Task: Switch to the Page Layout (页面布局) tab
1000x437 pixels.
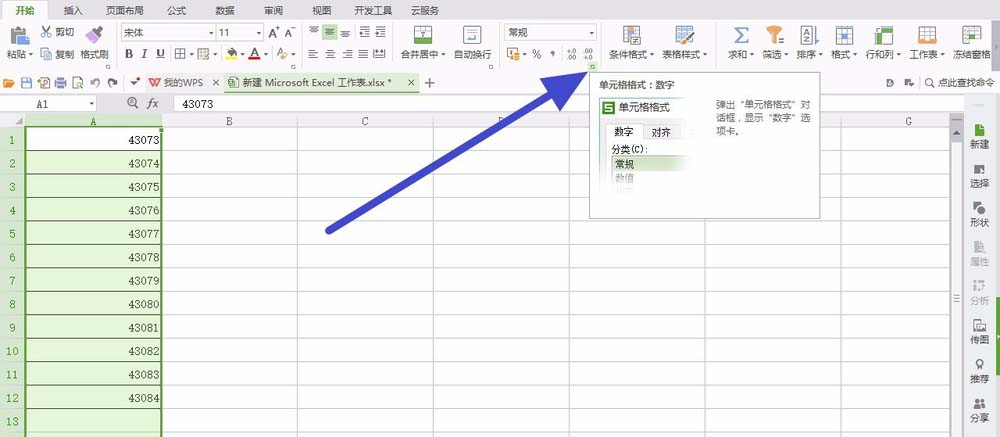Action: (x=124, y=10)
